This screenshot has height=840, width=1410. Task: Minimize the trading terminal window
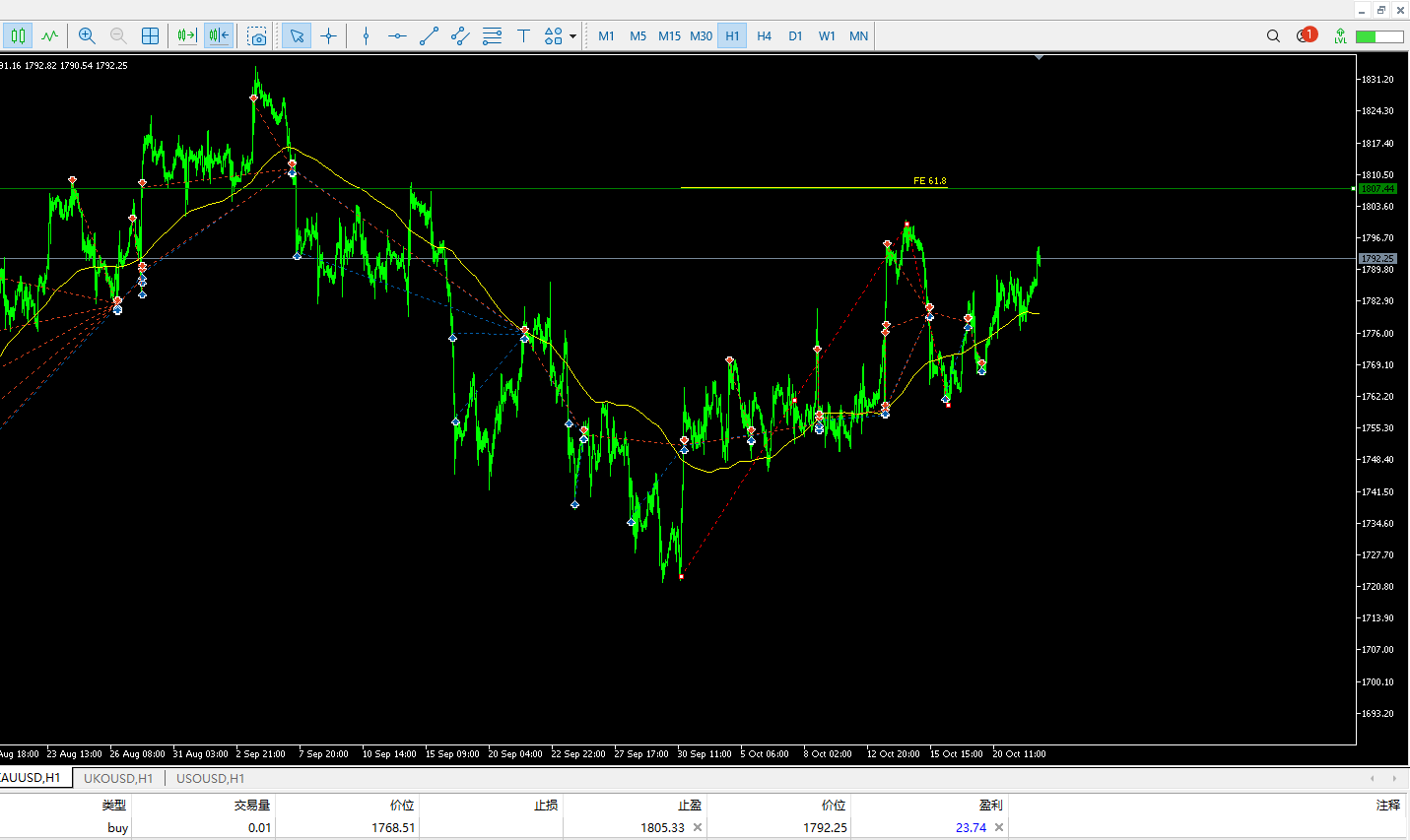[1362, 10]
